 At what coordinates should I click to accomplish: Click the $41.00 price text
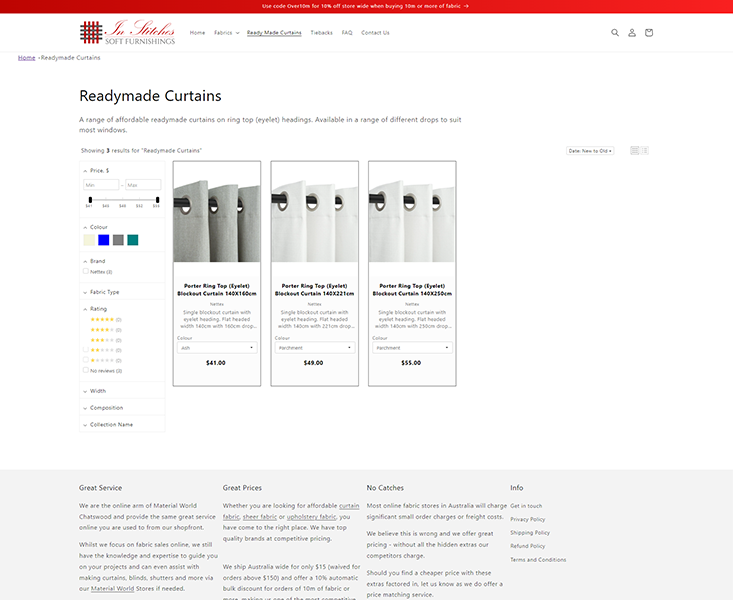[216, 363]
